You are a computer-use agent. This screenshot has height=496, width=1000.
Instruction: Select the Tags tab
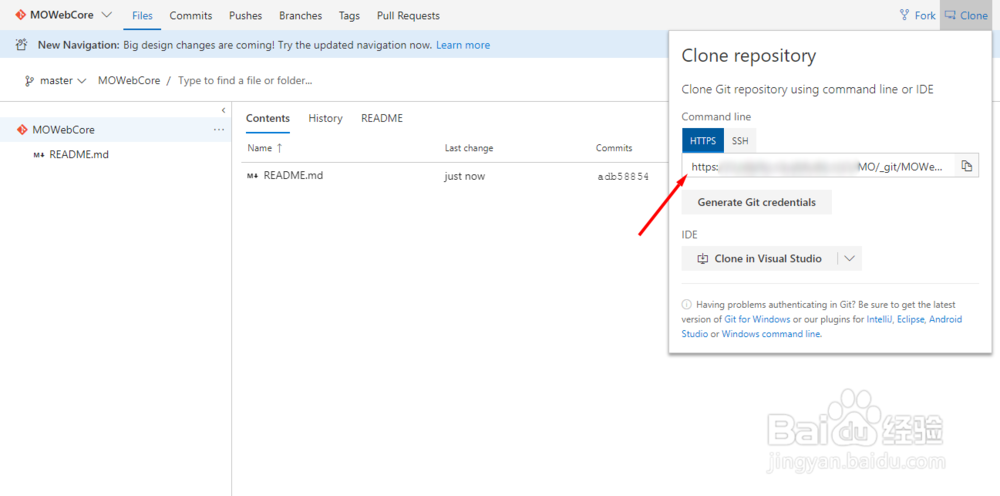pos(349,16)
